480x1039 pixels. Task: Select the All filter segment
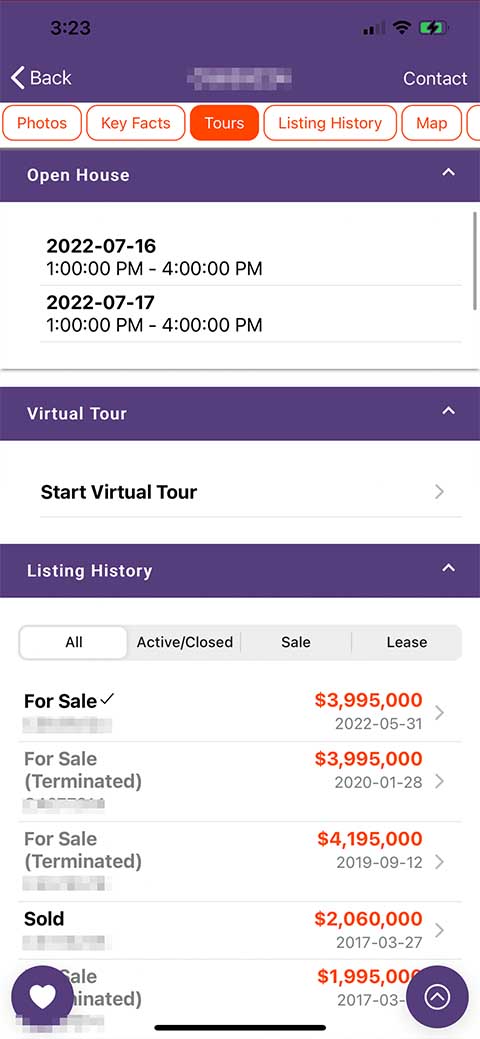pyautogui.click(x=74, y=642)
